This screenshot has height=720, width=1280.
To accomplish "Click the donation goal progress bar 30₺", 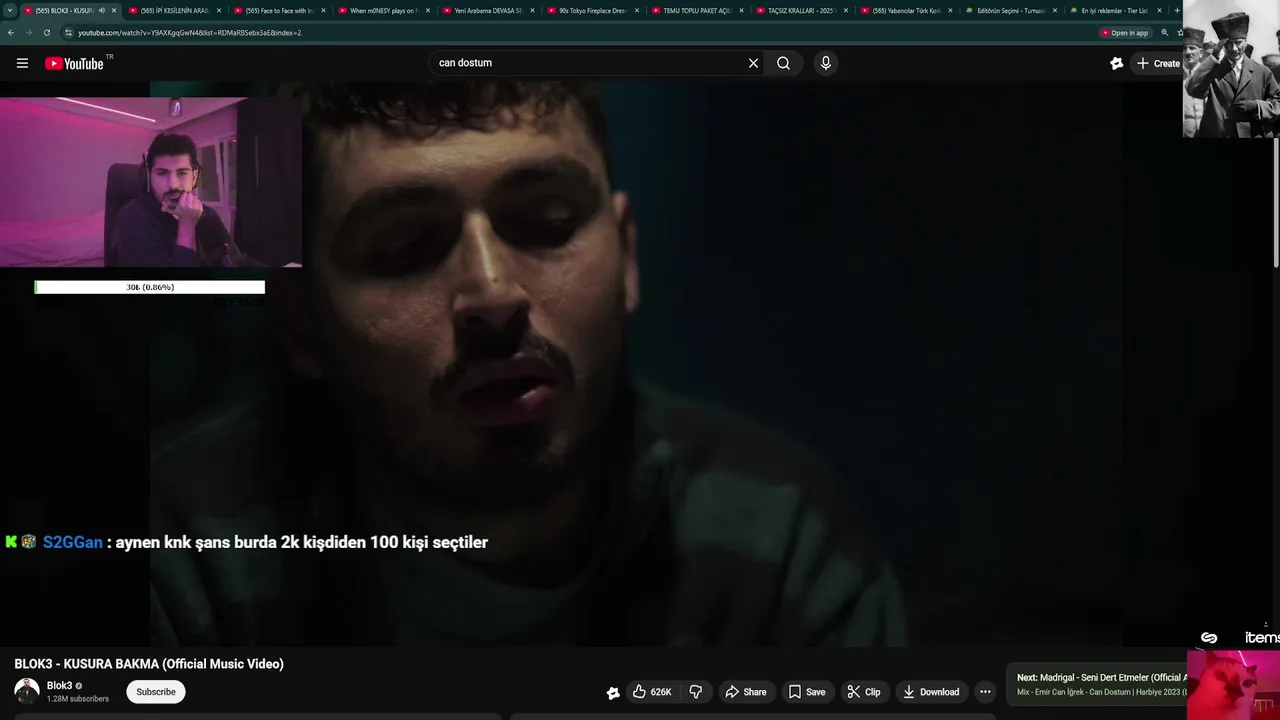I will pyautogui.click(x=150, y=287).
